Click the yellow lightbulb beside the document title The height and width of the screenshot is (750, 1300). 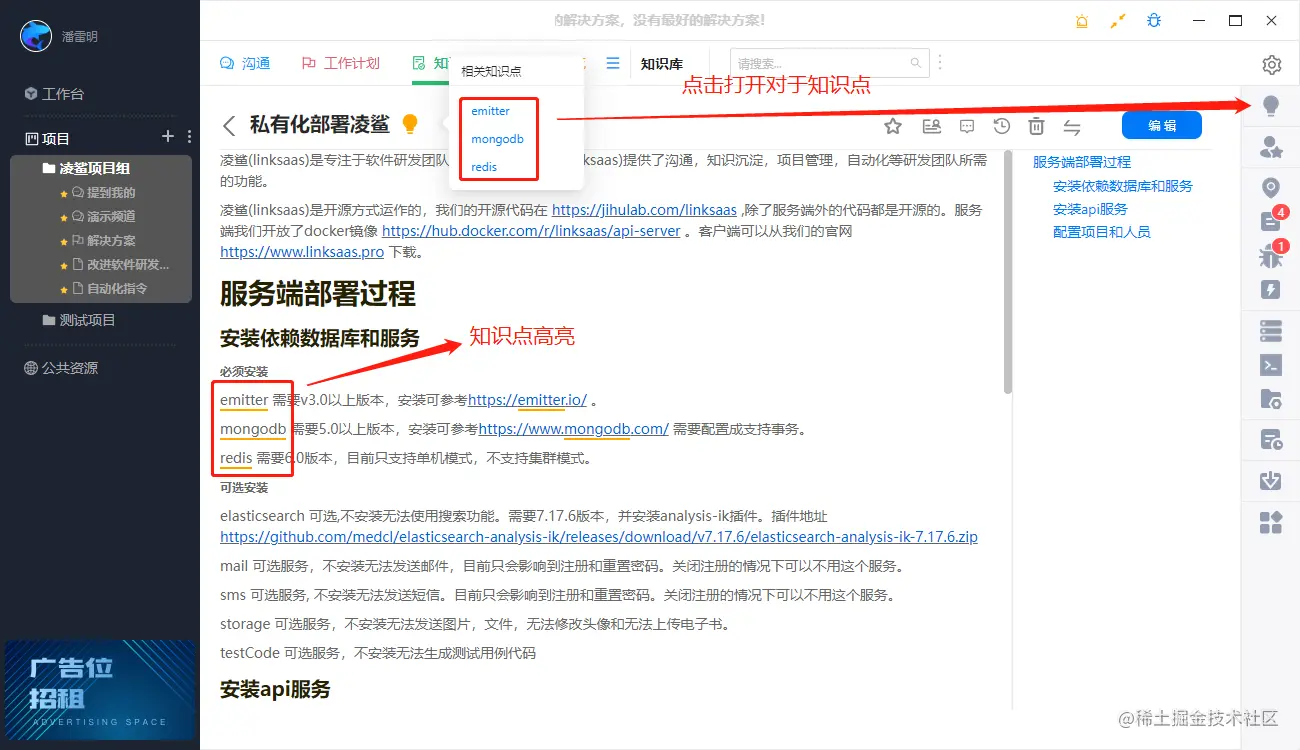[409, 124]
